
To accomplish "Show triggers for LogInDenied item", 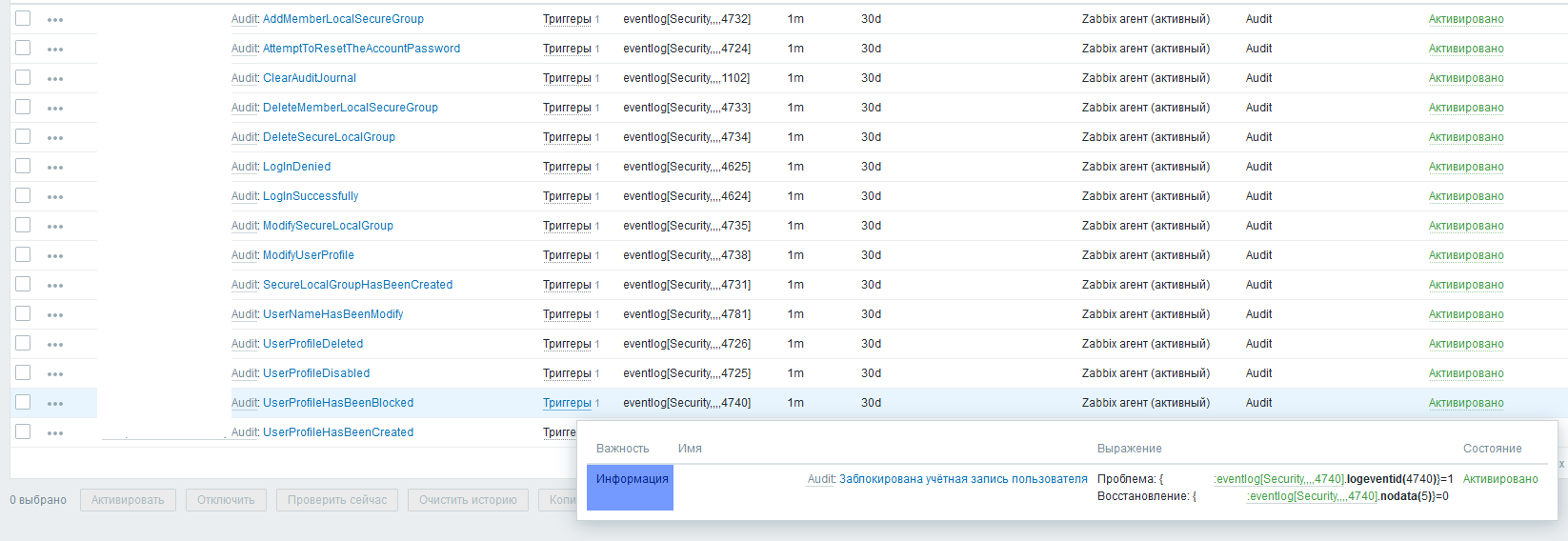I will click(567, 167).
